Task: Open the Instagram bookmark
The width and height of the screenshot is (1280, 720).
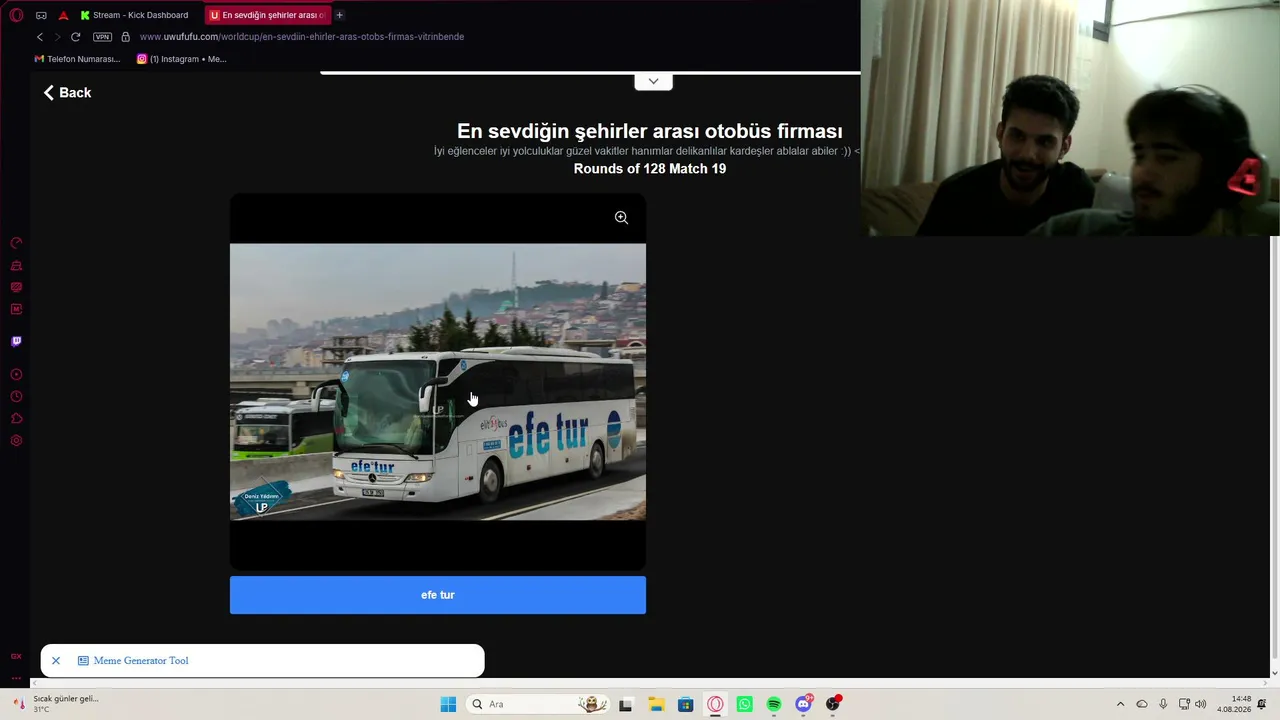Action: coord(182,59)
